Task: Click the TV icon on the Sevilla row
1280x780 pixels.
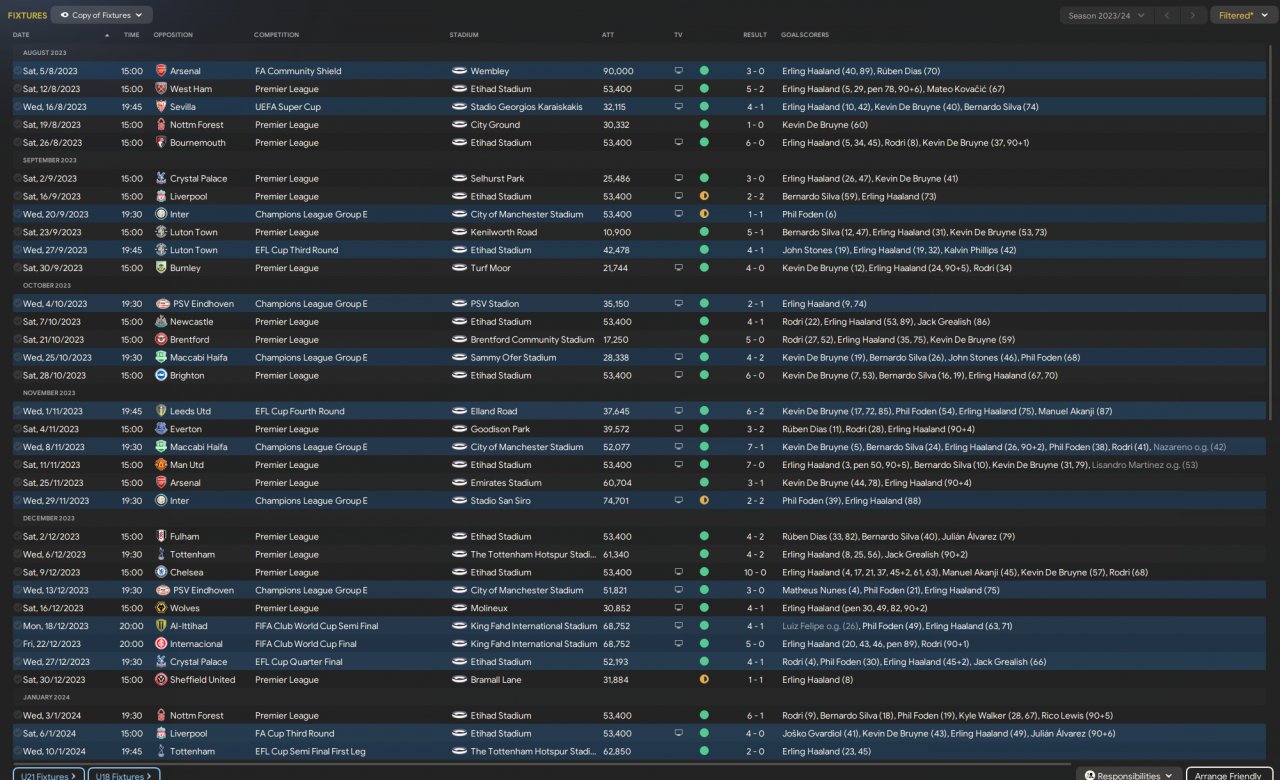Action: point(678,107)
